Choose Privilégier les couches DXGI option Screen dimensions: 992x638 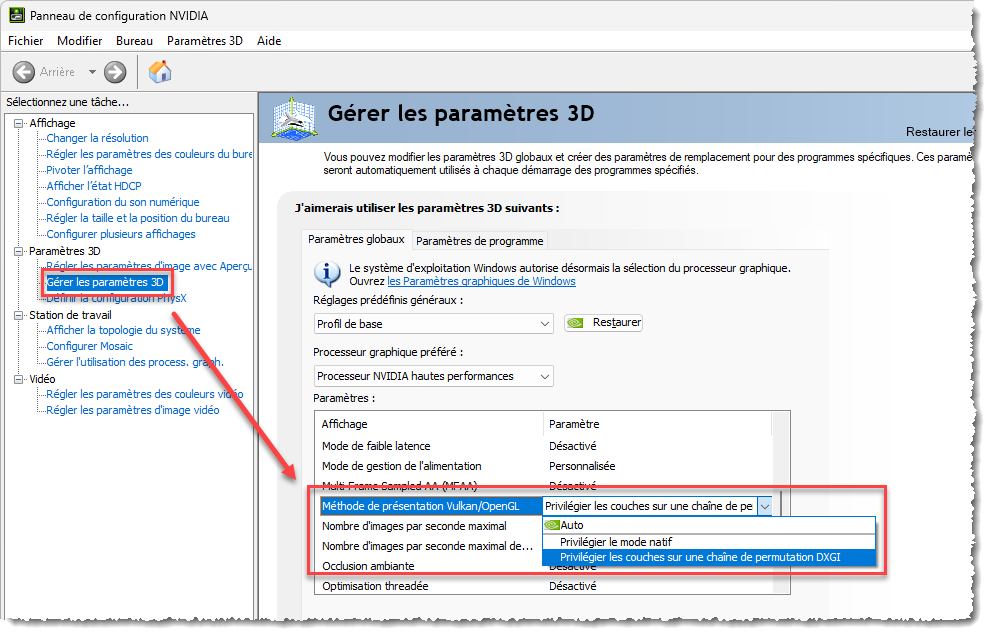[x=709, y=558]
